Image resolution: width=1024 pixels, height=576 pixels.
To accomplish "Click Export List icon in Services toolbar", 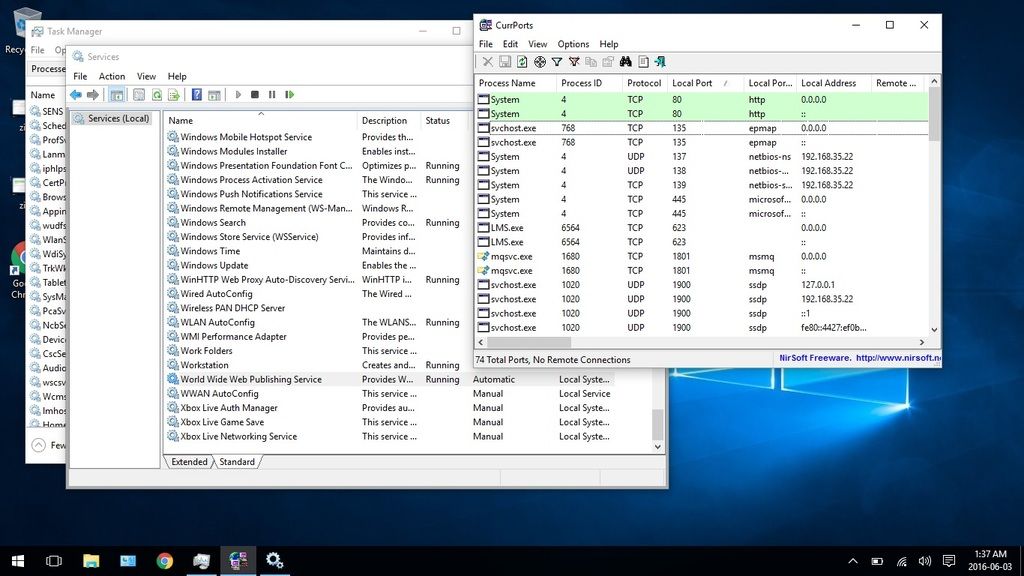I will (174, 95).
